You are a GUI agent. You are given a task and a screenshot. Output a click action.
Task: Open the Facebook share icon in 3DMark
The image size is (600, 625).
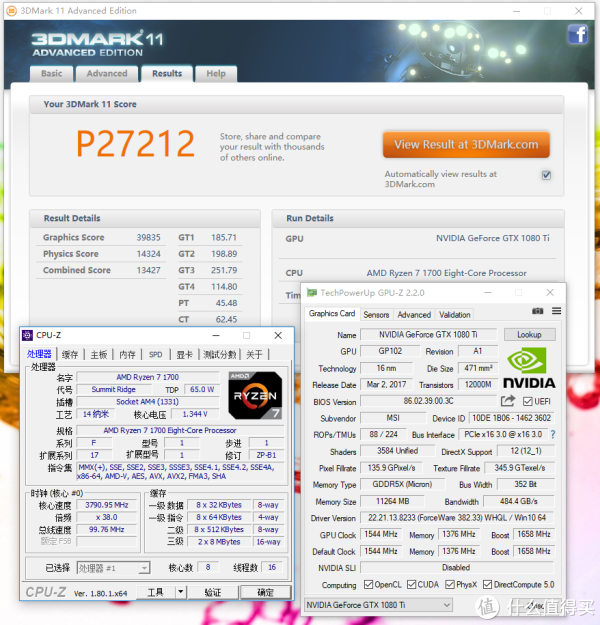578,34
